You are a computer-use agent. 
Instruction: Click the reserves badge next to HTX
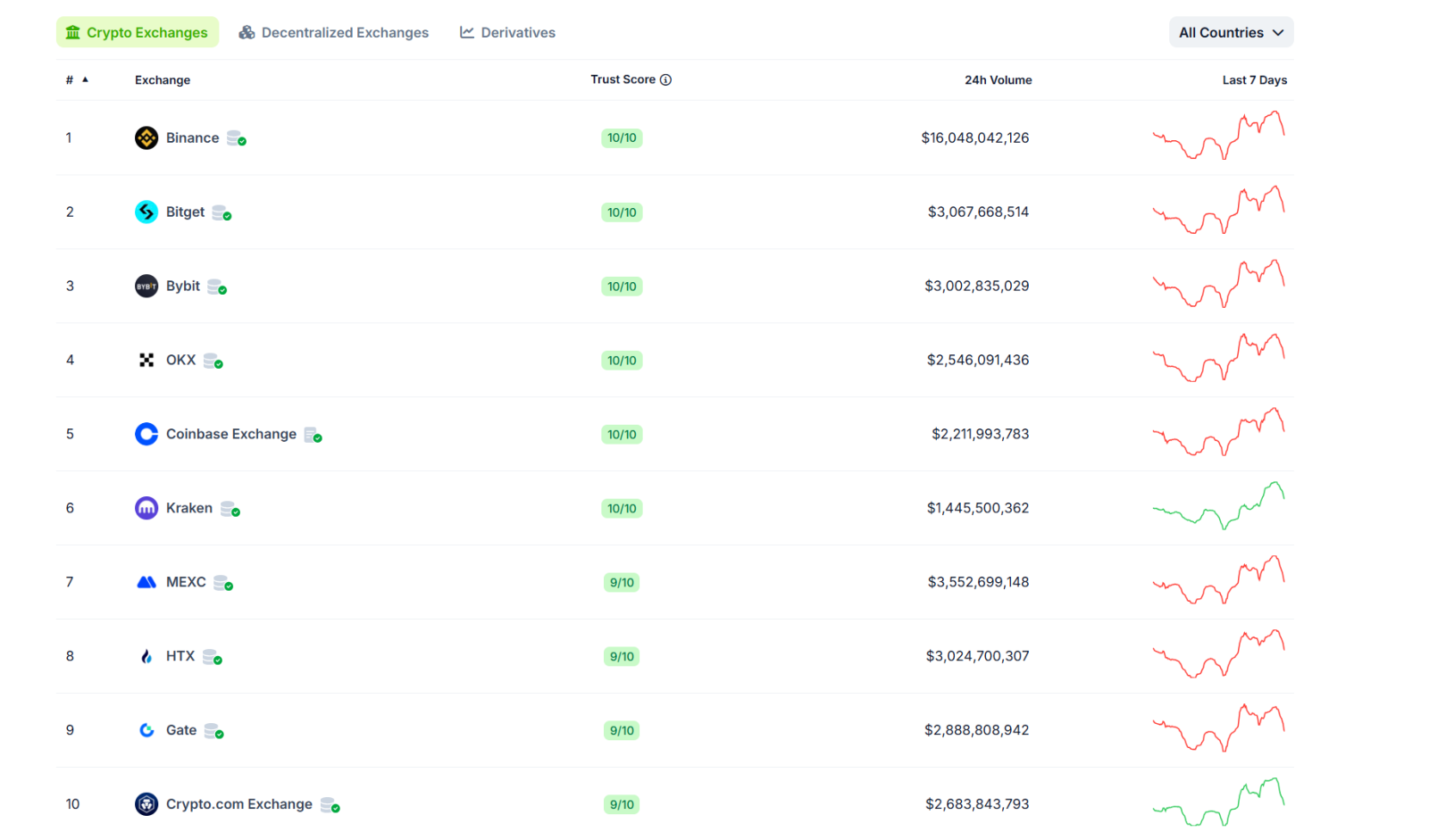213,657
